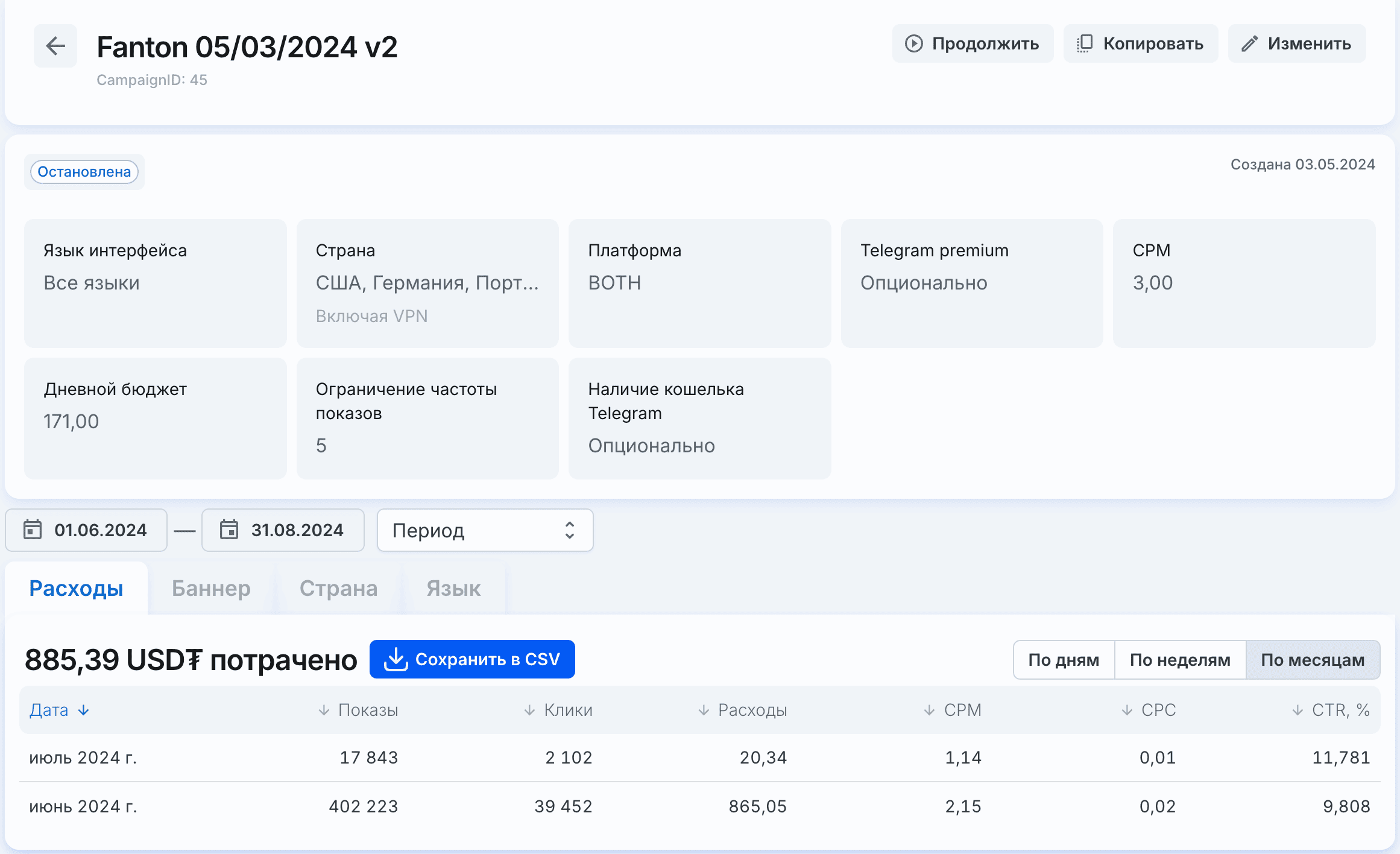Edit campaign via Изменить button

(x=1296, y=43)
